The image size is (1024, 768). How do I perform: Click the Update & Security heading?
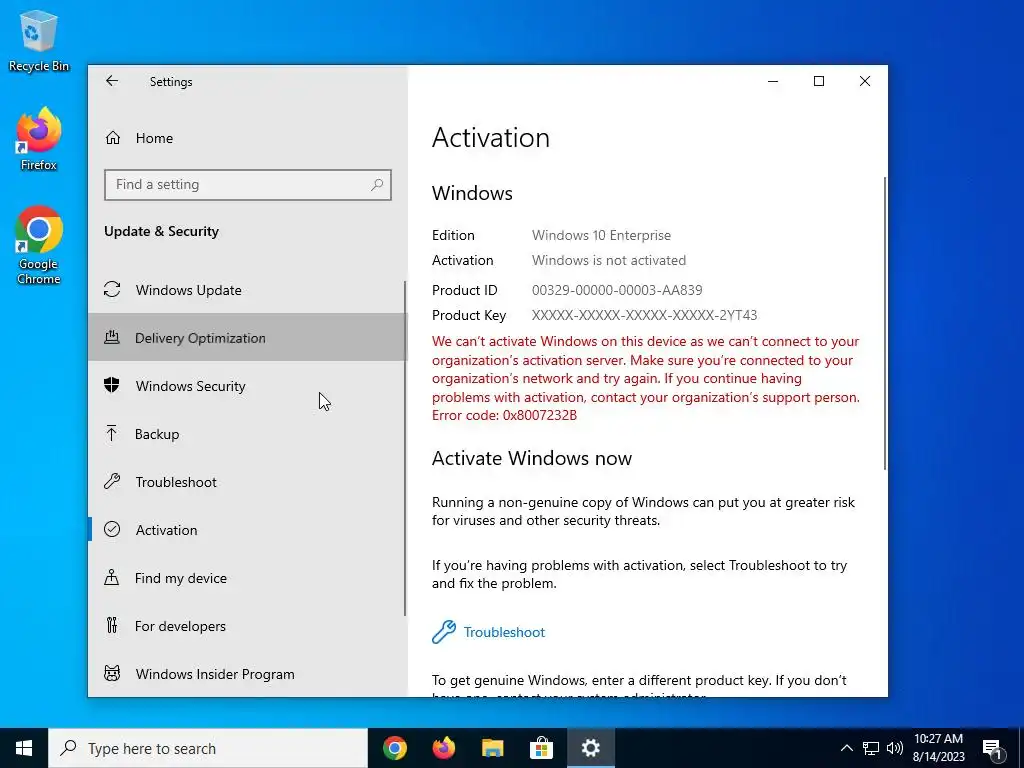coord(161,231)
